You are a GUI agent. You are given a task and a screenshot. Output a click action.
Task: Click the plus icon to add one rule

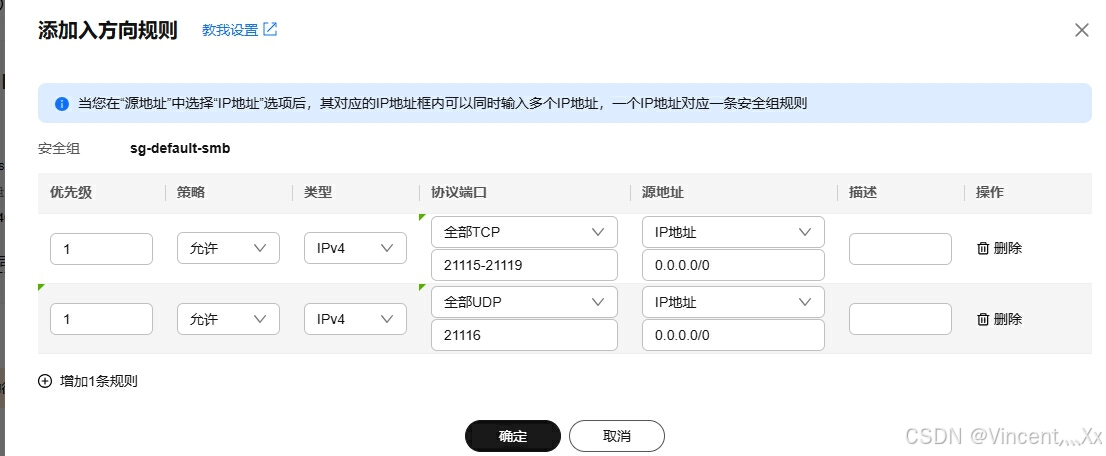[45, 381]
